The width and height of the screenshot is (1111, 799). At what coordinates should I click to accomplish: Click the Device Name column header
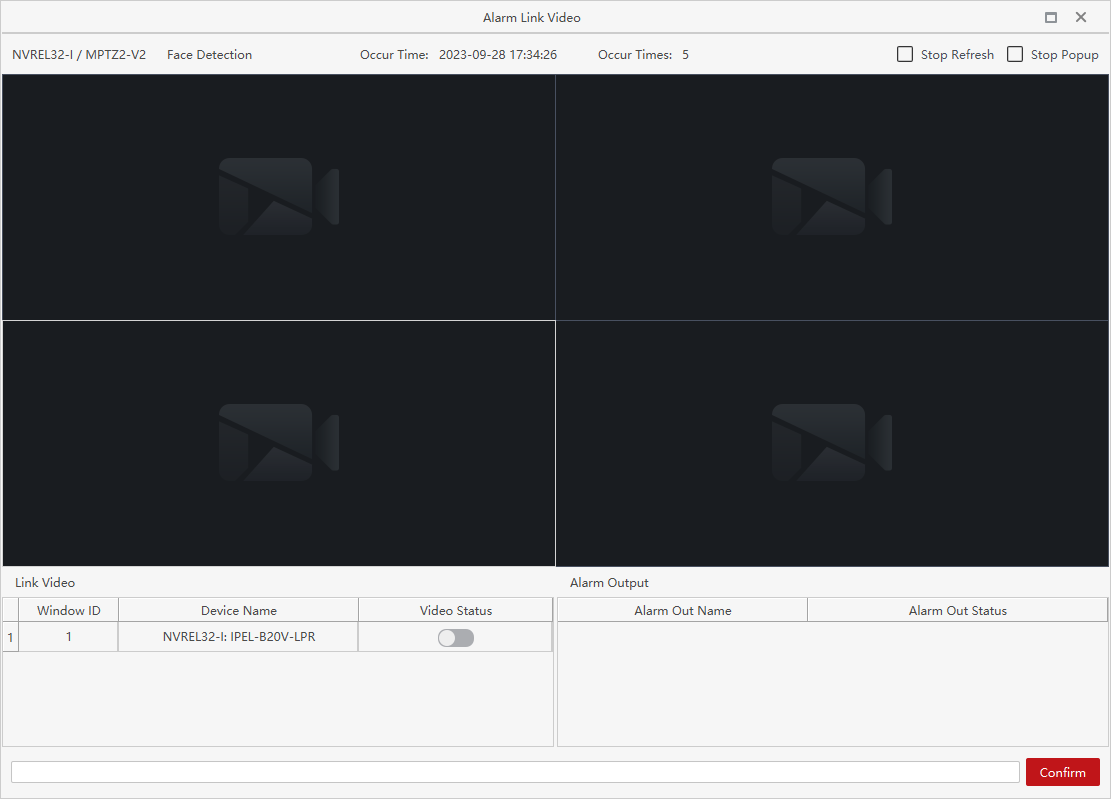pyautogui.click(x=237, y=610)
